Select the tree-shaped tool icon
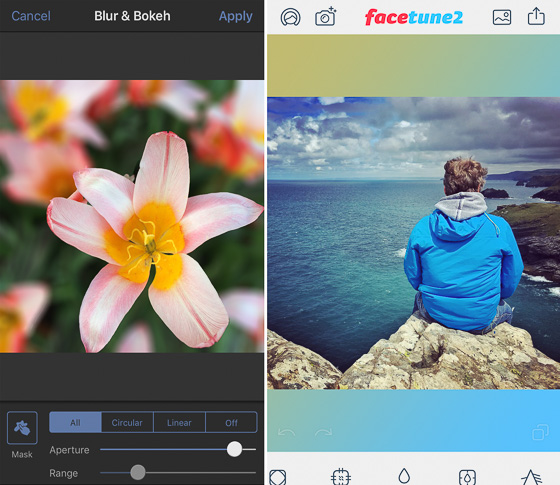This screenshot has width=560, height=485. tap(531, 477)
